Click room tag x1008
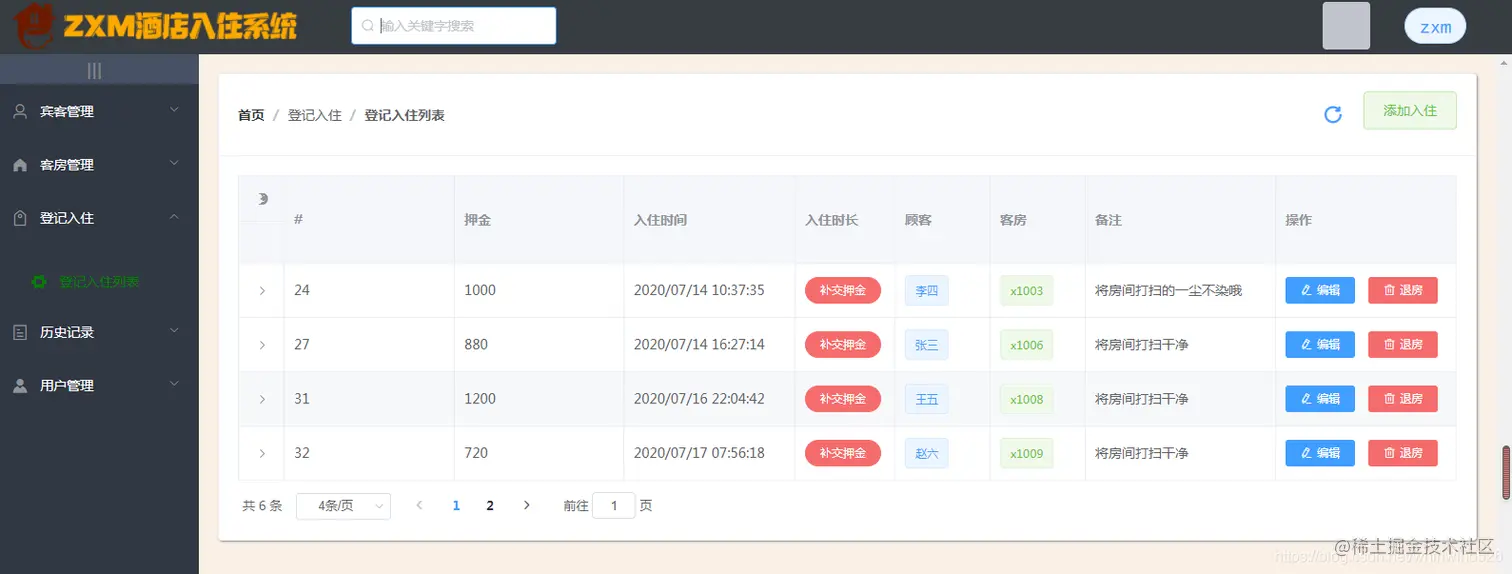The height and width of the screenshot is (574, 1512). pyautogui.click(x=1026, y=399)
